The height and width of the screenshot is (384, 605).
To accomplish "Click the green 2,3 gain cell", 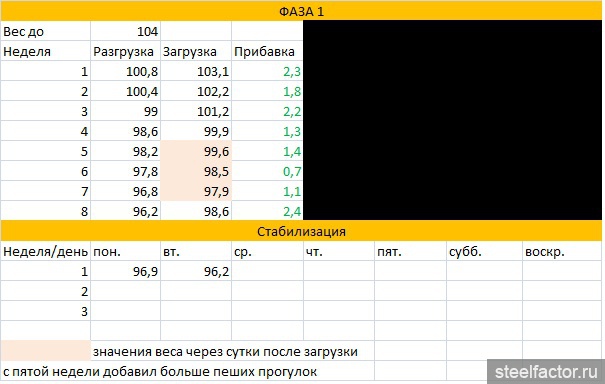I will click(x=267, y=71).
